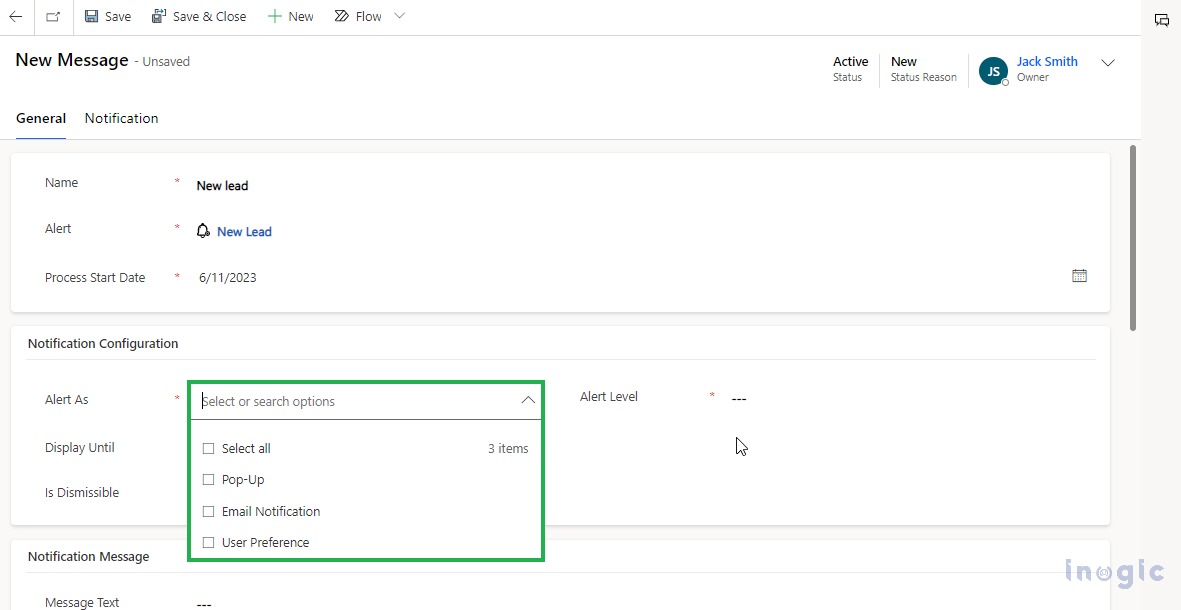
Task: Expand the Flow dropdown chevron
Action: pos(400,16)
